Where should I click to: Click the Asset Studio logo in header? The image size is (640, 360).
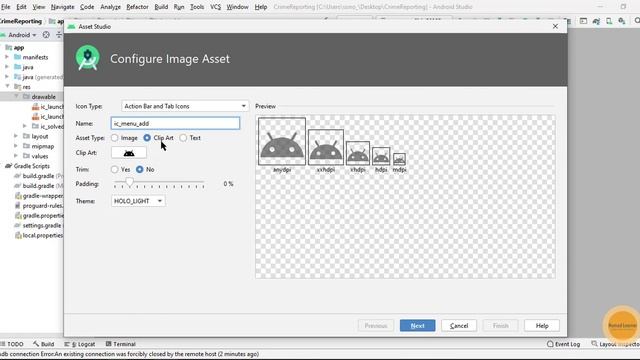click(87, 58)
